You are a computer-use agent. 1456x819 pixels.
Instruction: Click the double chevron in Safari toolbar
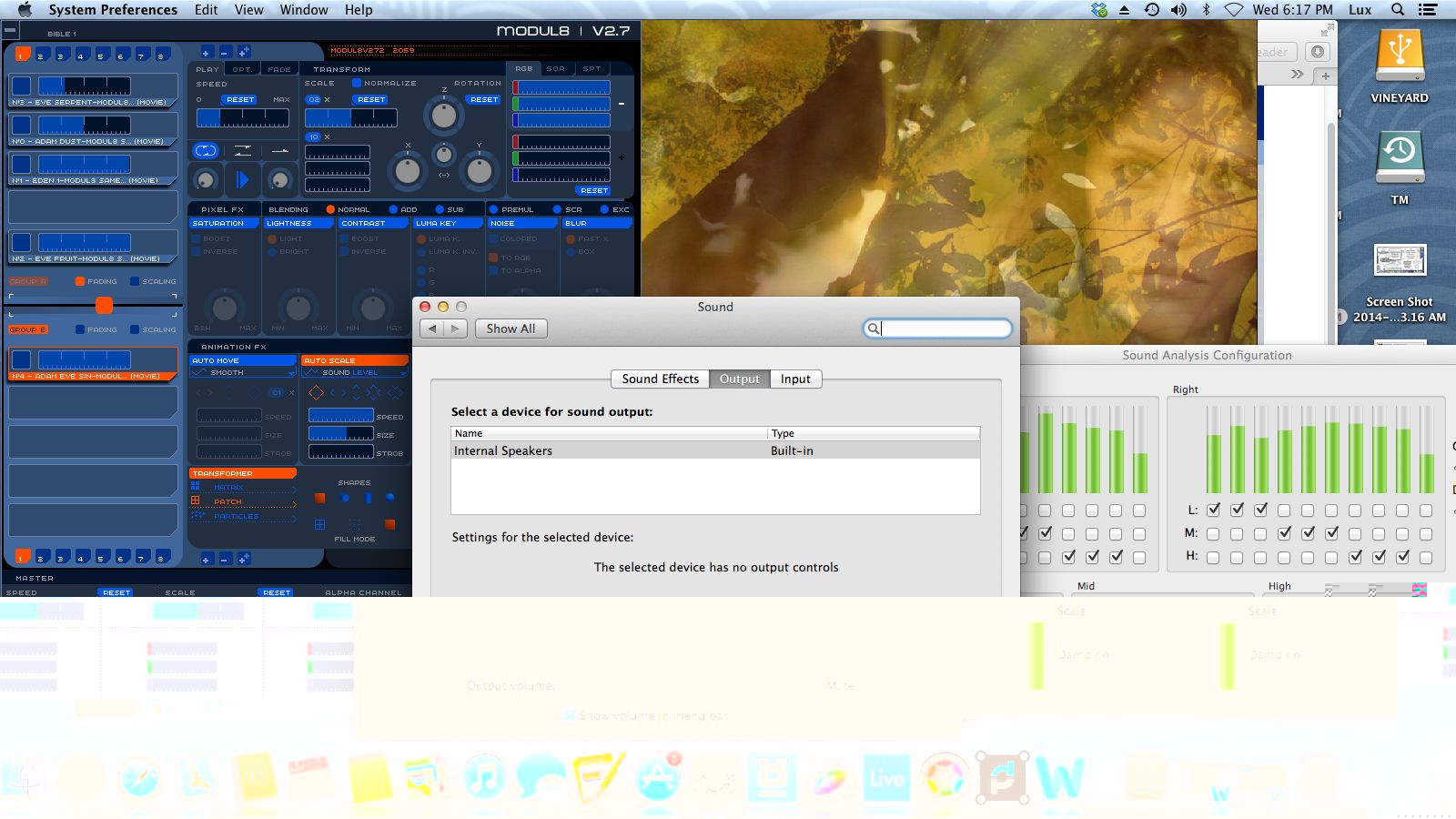click(x=1298, y=75)
